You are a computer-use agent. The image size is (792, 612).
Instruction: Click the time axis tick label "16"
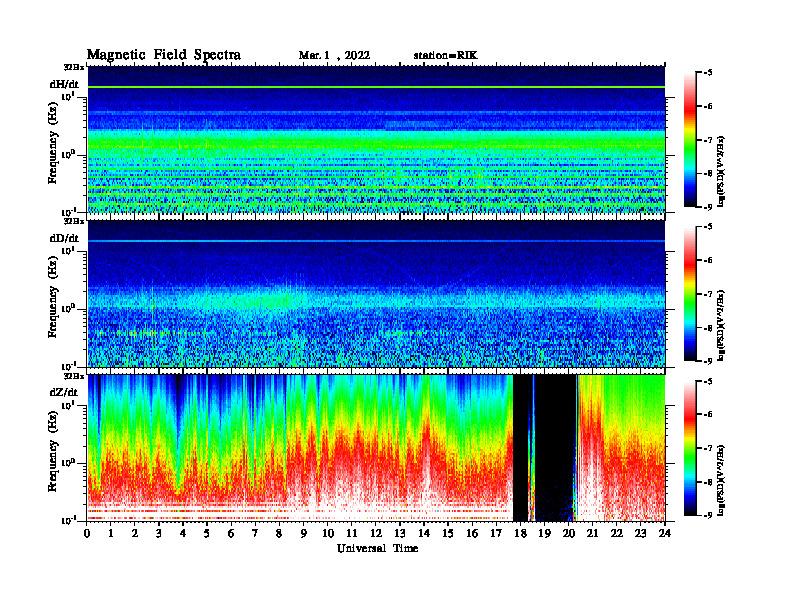click(x=472, y=533)
